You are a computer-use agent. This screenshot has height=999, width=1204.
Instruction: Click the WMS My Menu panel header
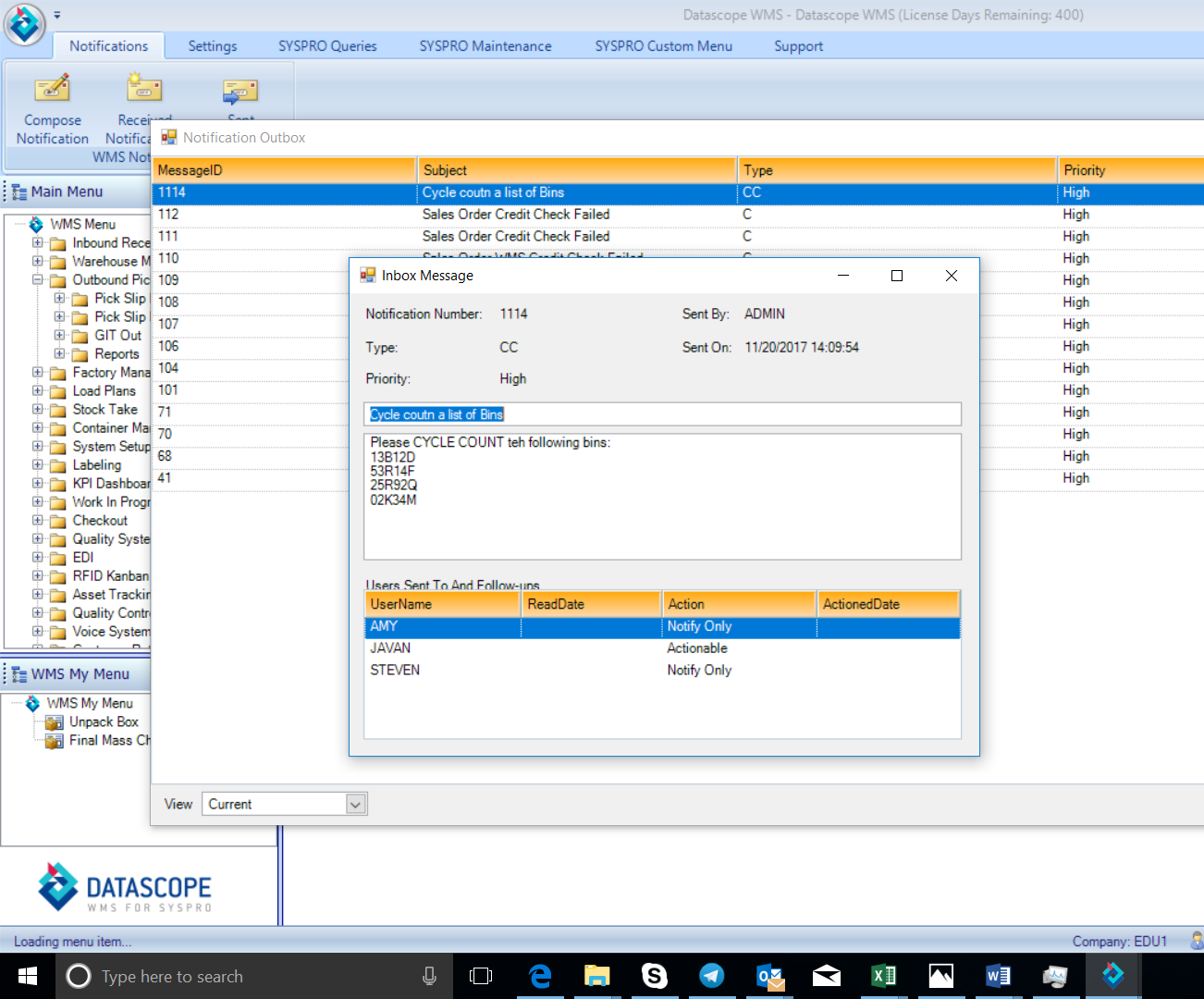click(x=80, y=673)
